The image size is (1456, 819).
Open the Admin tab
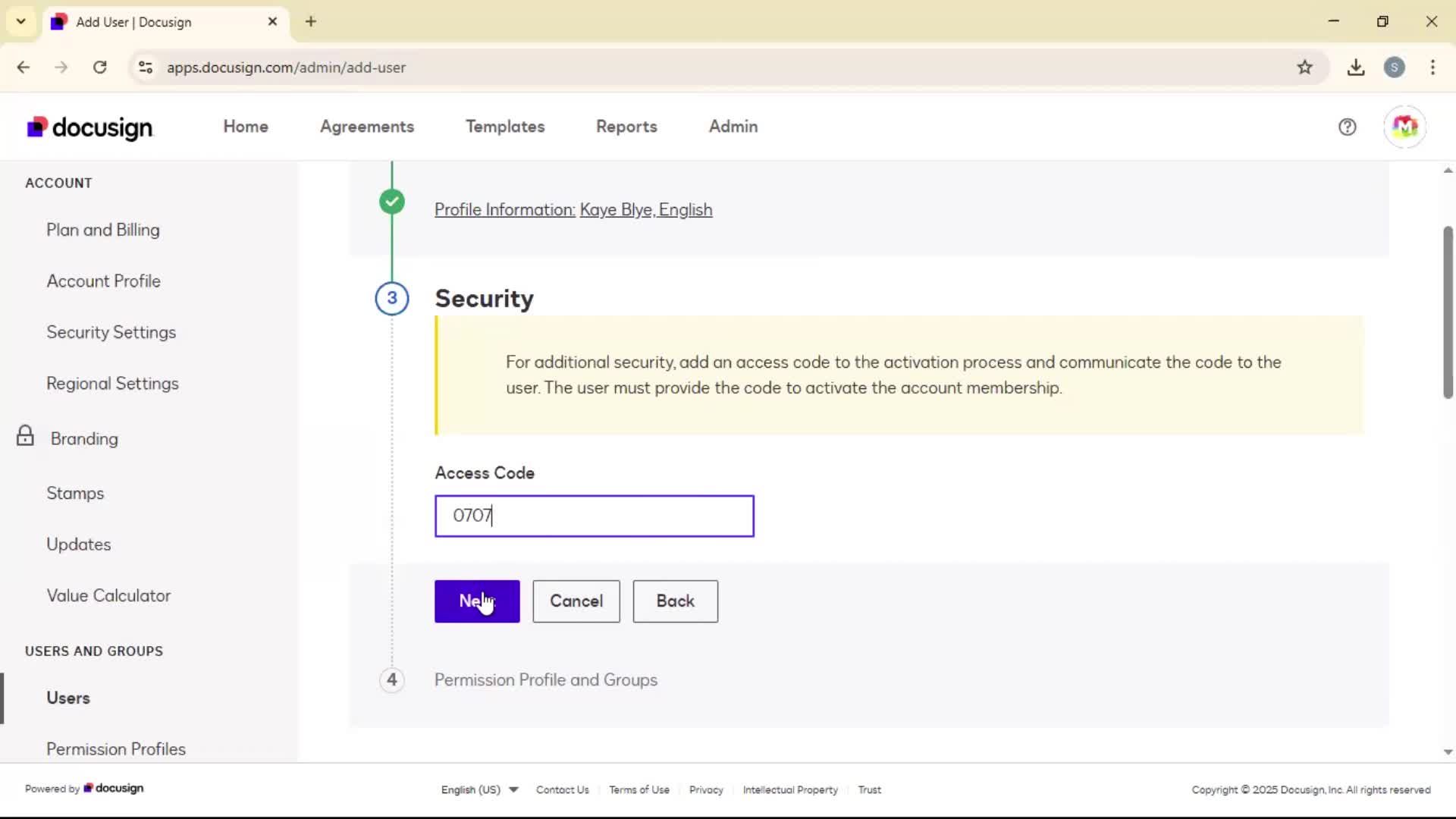click(x=733, y=127)
